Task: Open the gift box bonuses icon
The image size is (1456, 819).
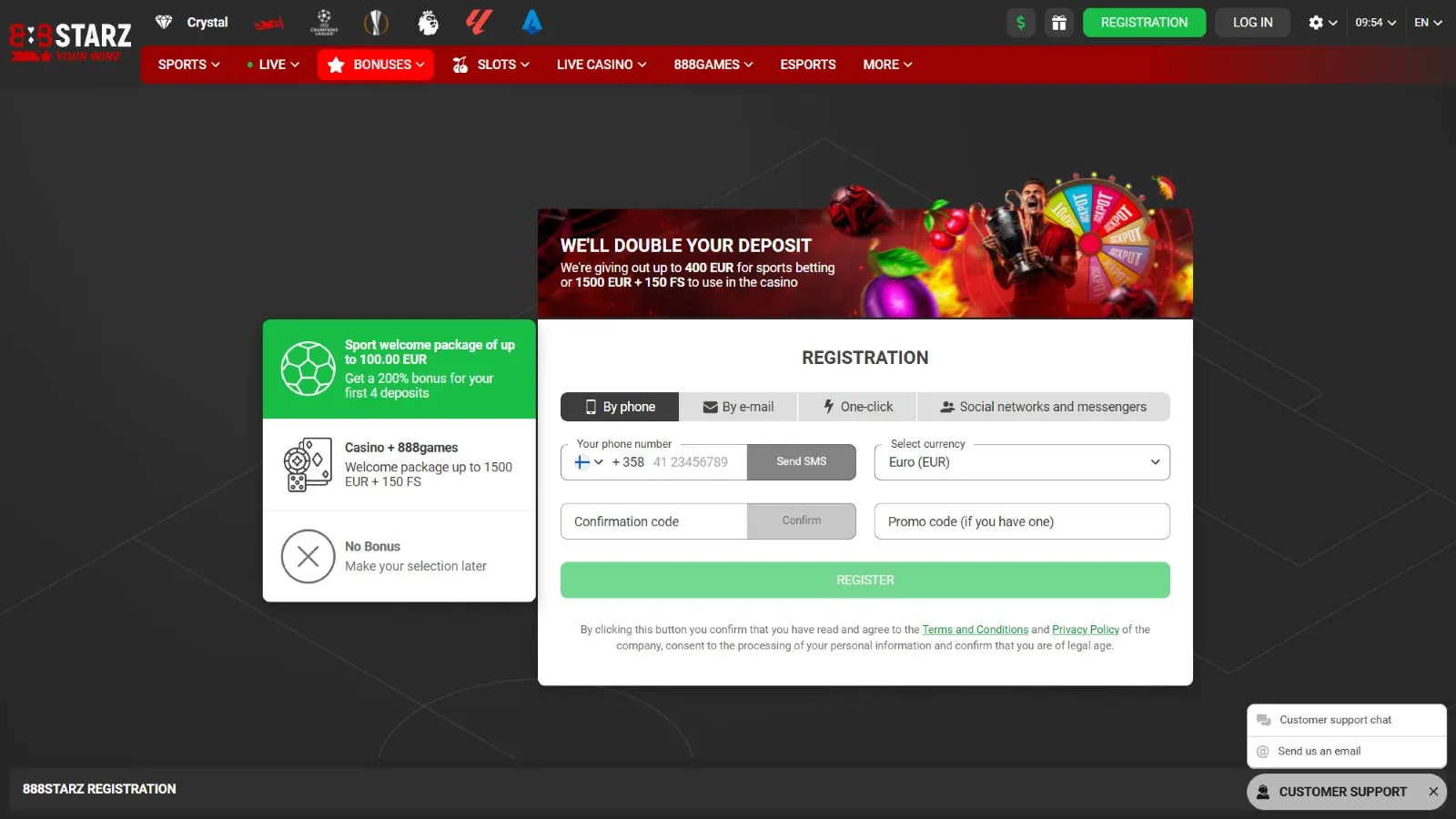Action: 1058,23
